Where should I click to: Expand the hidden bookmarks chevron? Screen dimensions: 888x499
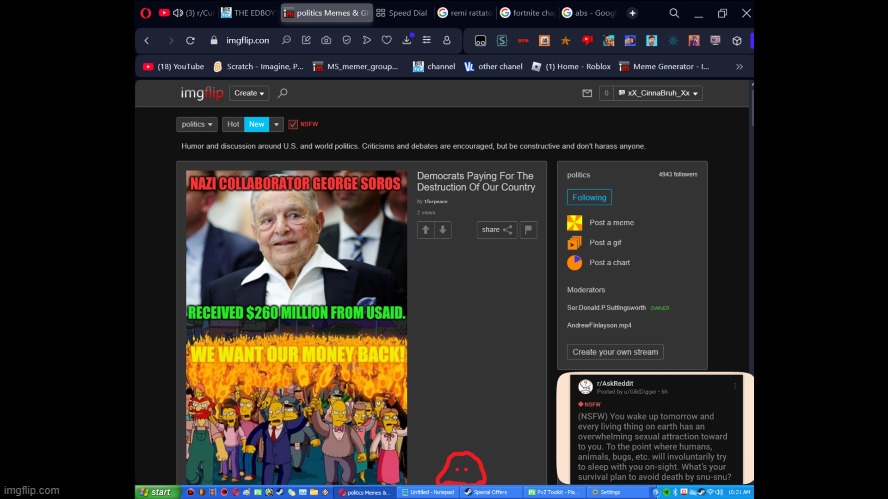coord(739,66)
